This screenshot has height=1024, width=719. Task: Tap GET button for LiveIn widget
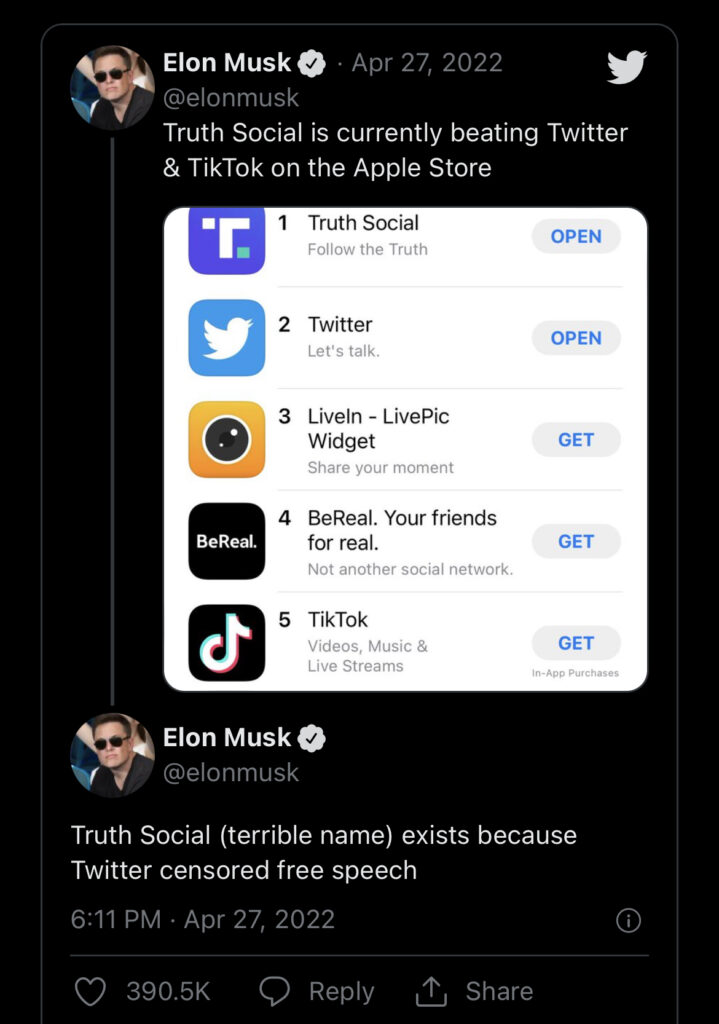coord(576,440)
